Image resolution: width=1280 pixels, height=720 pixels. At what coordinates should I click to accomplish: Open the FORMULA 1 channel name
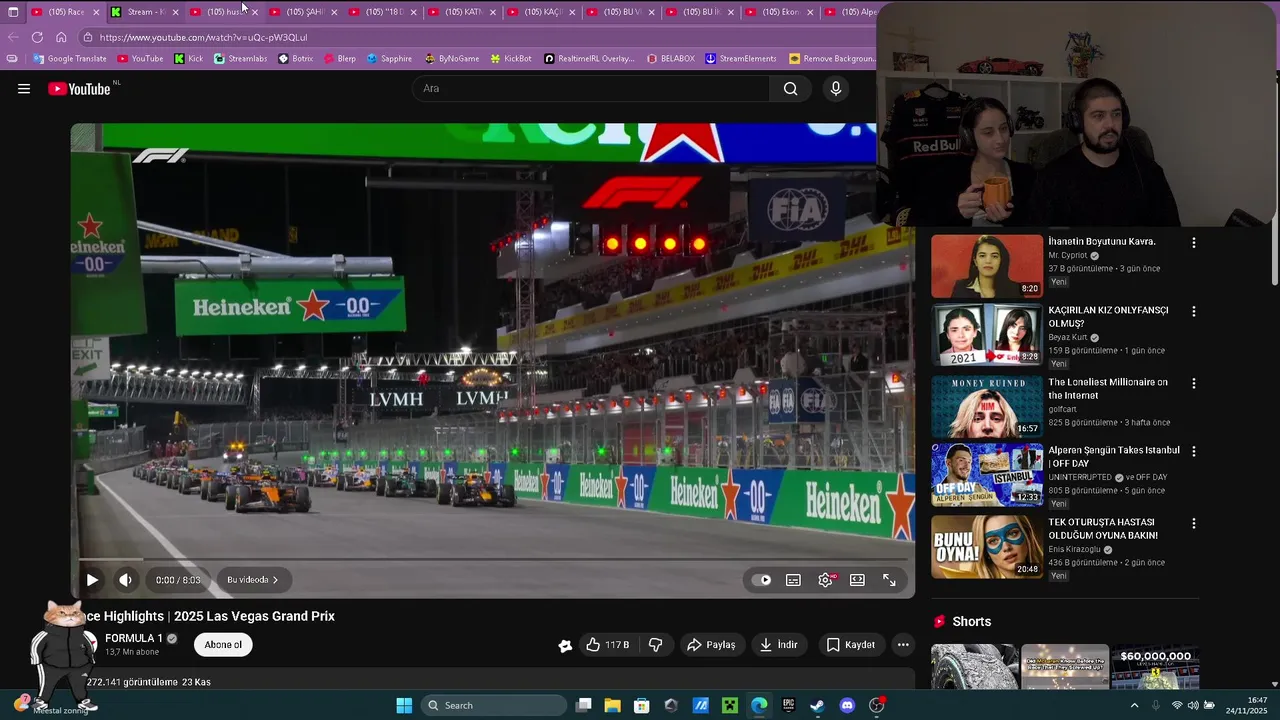134,638
